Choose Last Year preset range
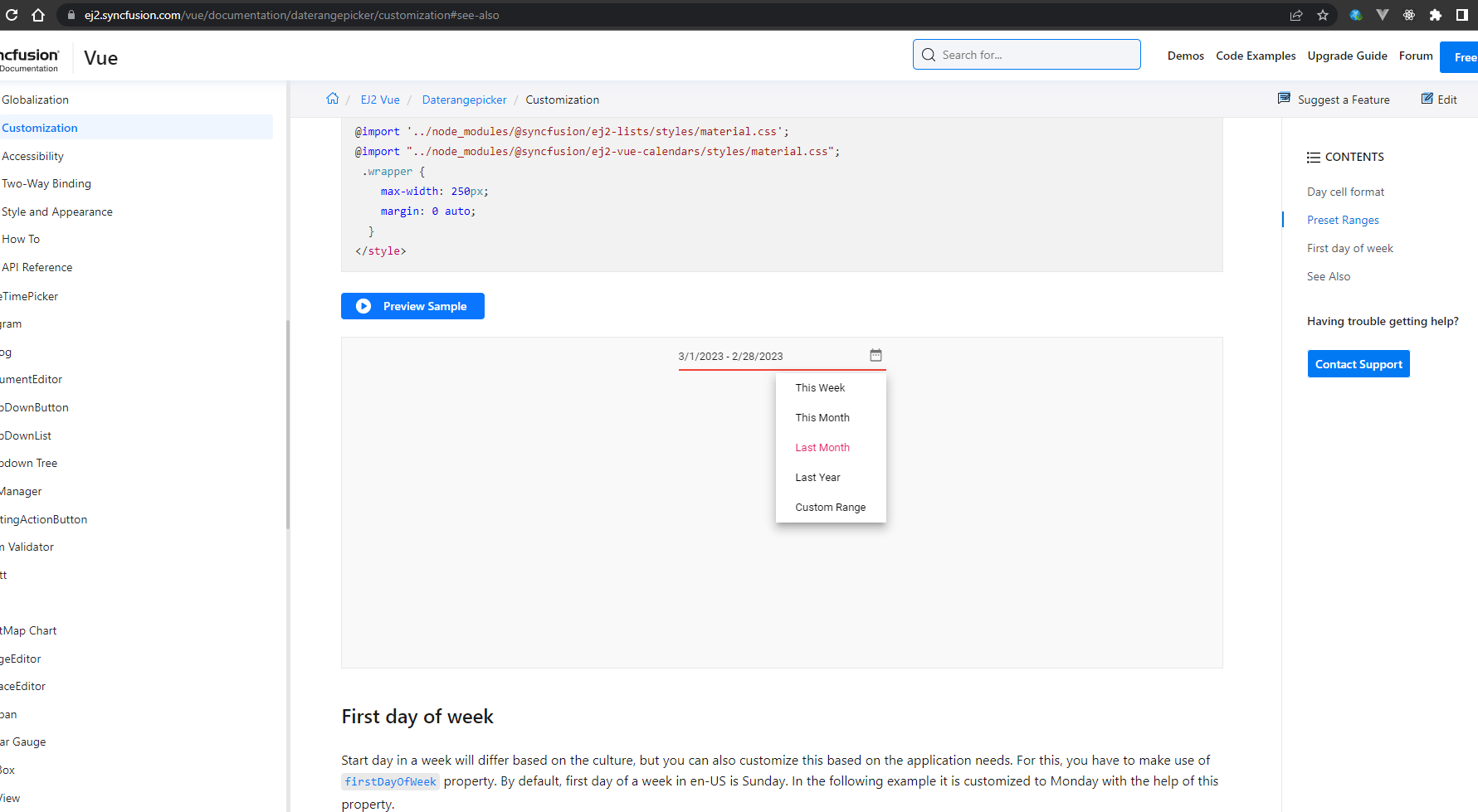 (817, 477)
